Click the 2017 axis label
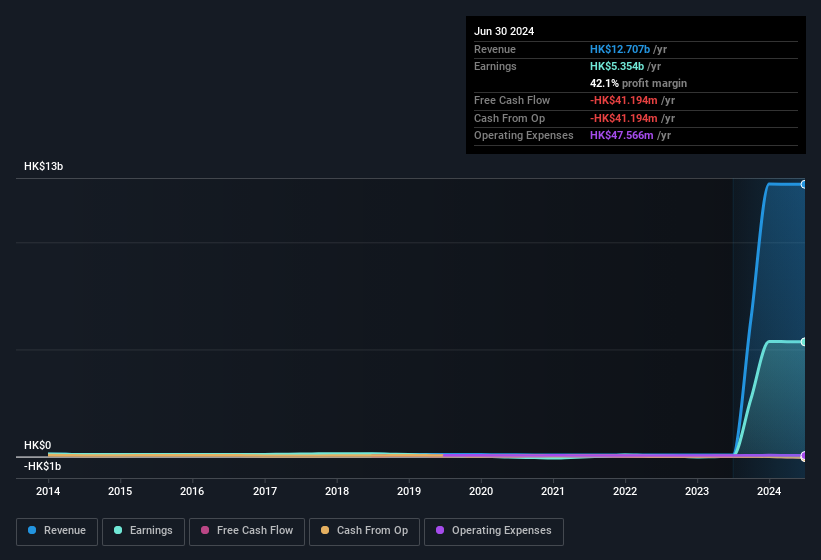The width and height of the screenshot is (821, 560). 265,491
